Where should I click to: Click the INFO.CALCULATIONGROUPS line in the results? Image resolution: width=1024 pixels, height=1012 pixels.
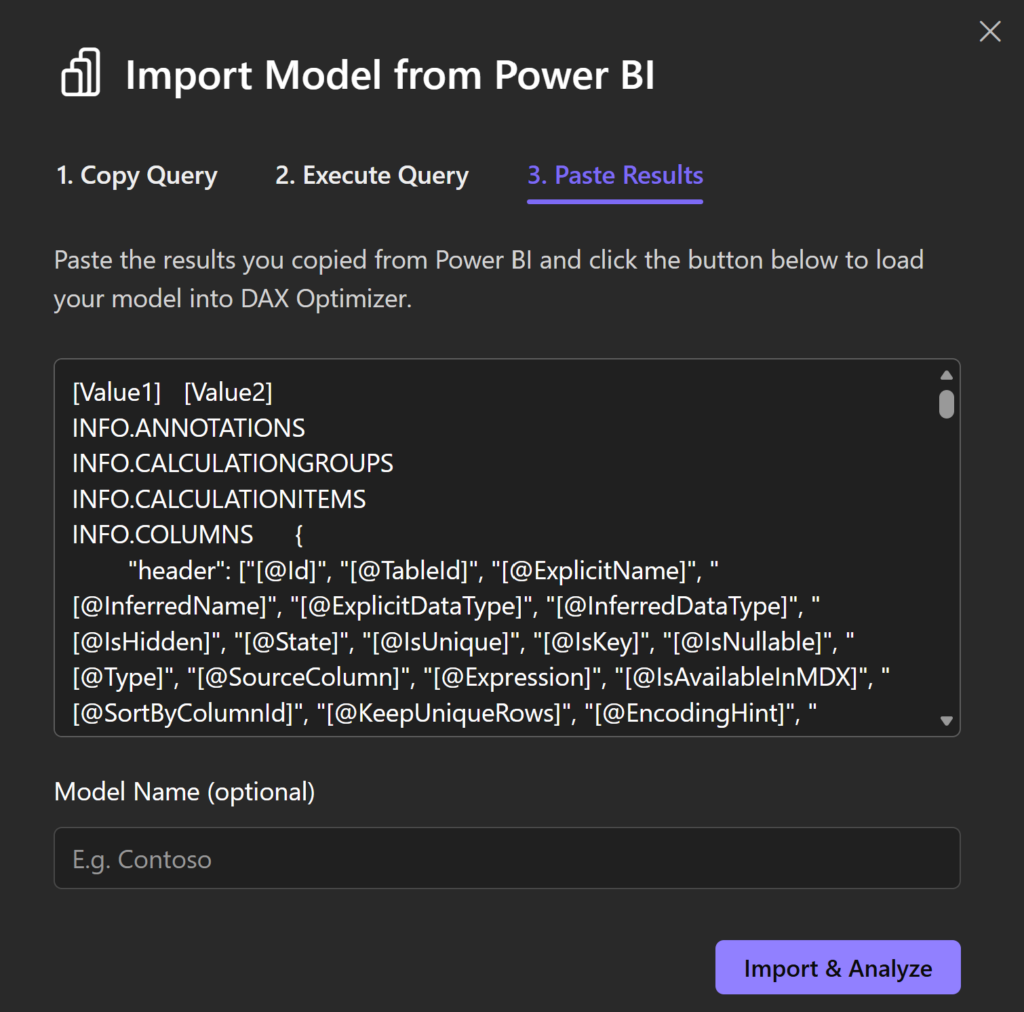(232, 464)
